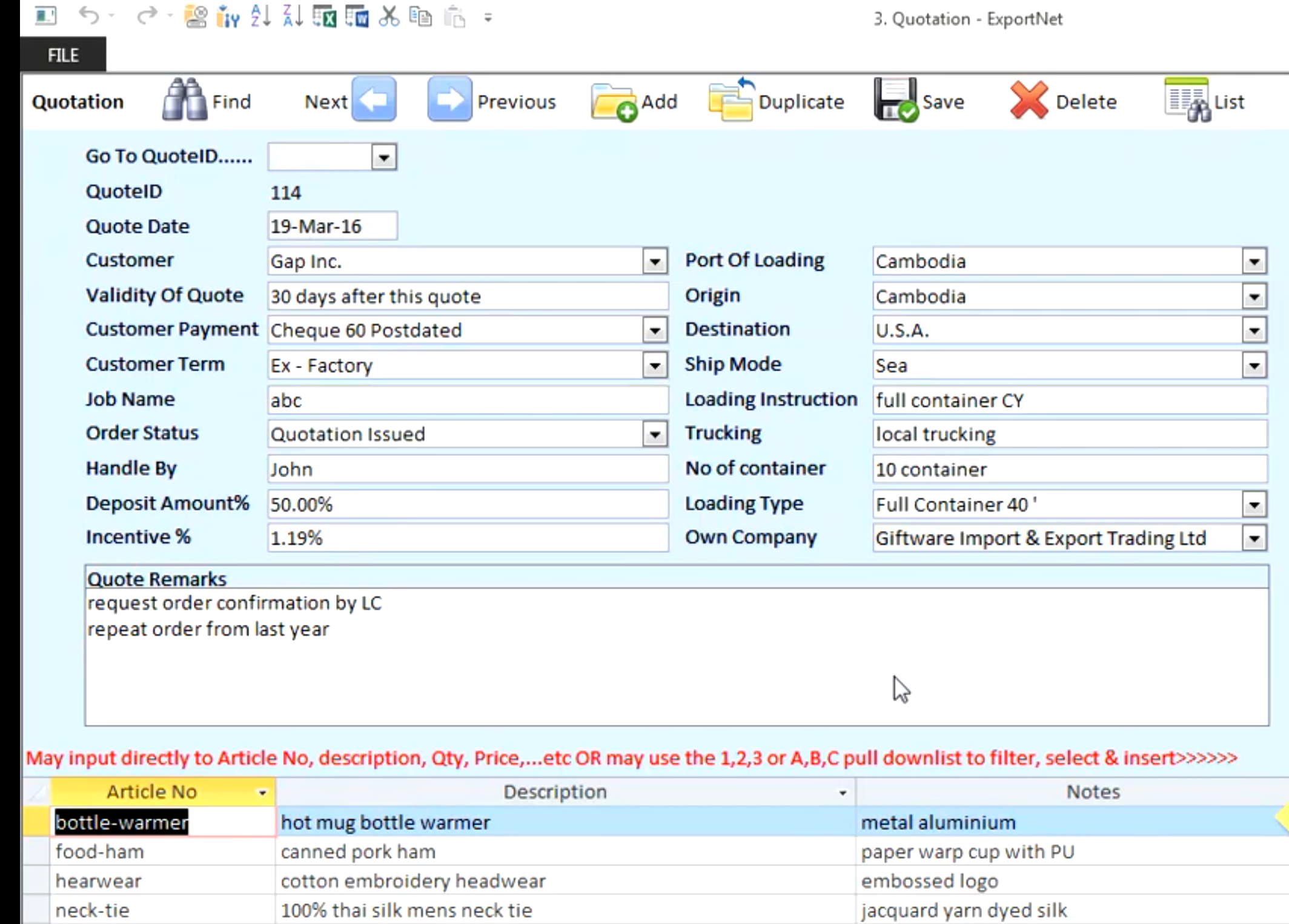The height and width of the screenshot is (924, 1289).
Task: Select the food-ham row selector
Action: pyautogui.click(x=36, y=852)
